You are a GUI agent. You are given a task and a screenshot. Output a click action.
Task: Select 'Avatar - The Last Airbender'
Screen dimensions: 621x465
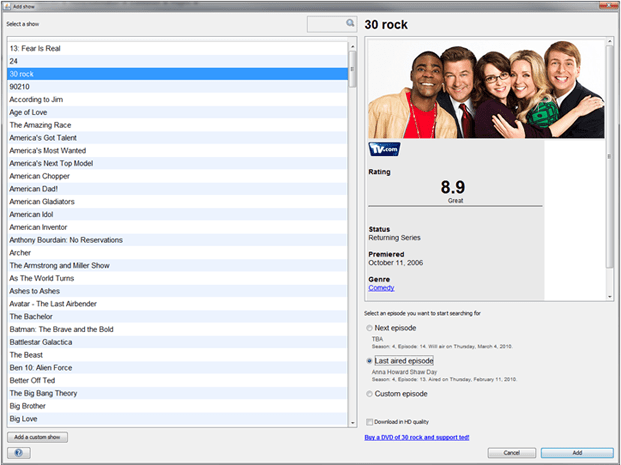177,304
